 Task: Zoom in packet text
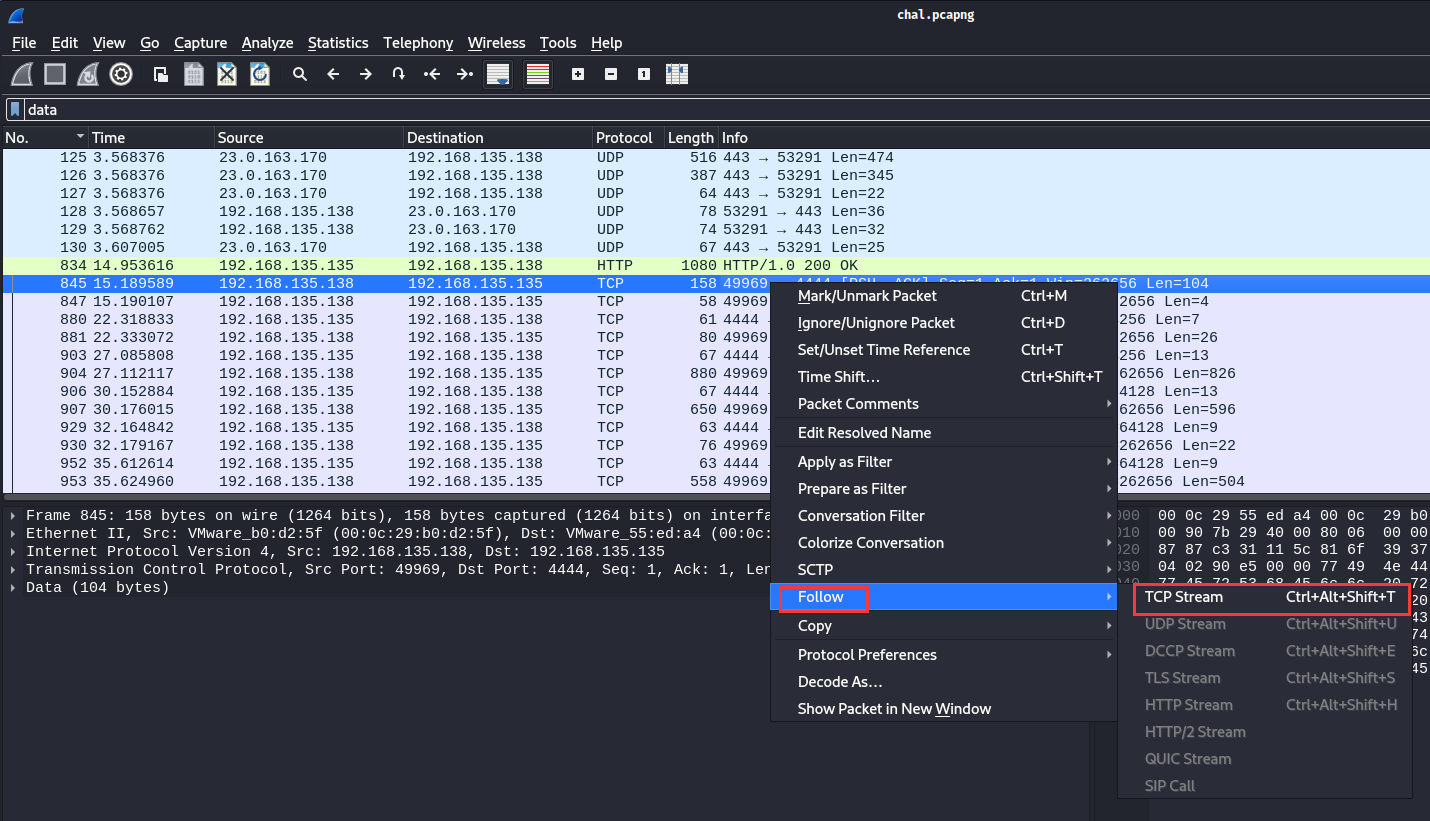coord(577,74)
